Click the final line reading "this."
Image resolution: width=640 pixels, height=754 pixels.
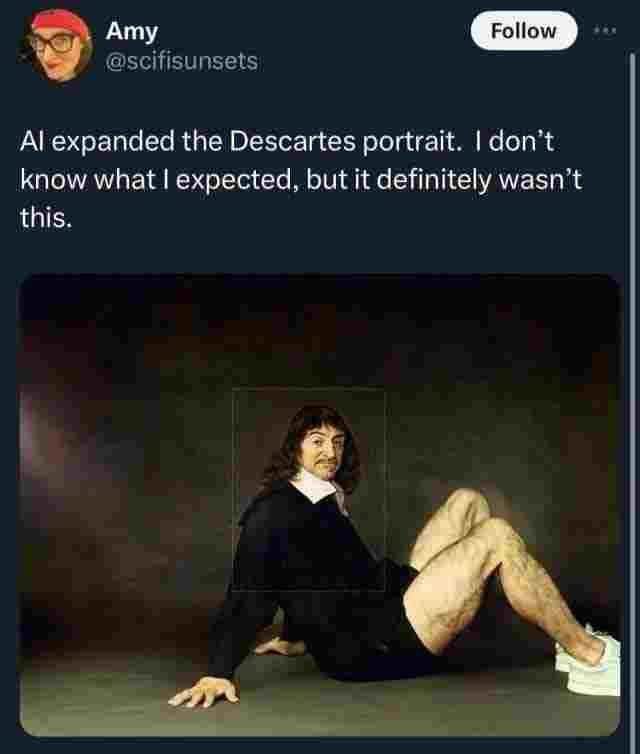[46, 219]
